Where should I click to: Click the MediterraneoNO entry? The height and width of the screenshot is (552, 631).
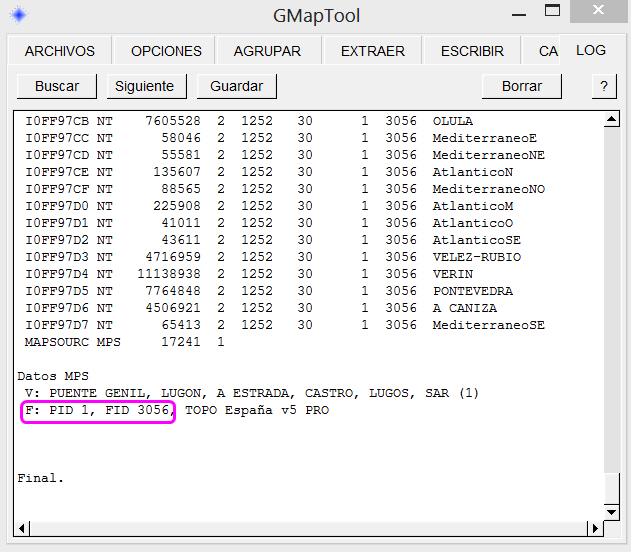(285, 189)
